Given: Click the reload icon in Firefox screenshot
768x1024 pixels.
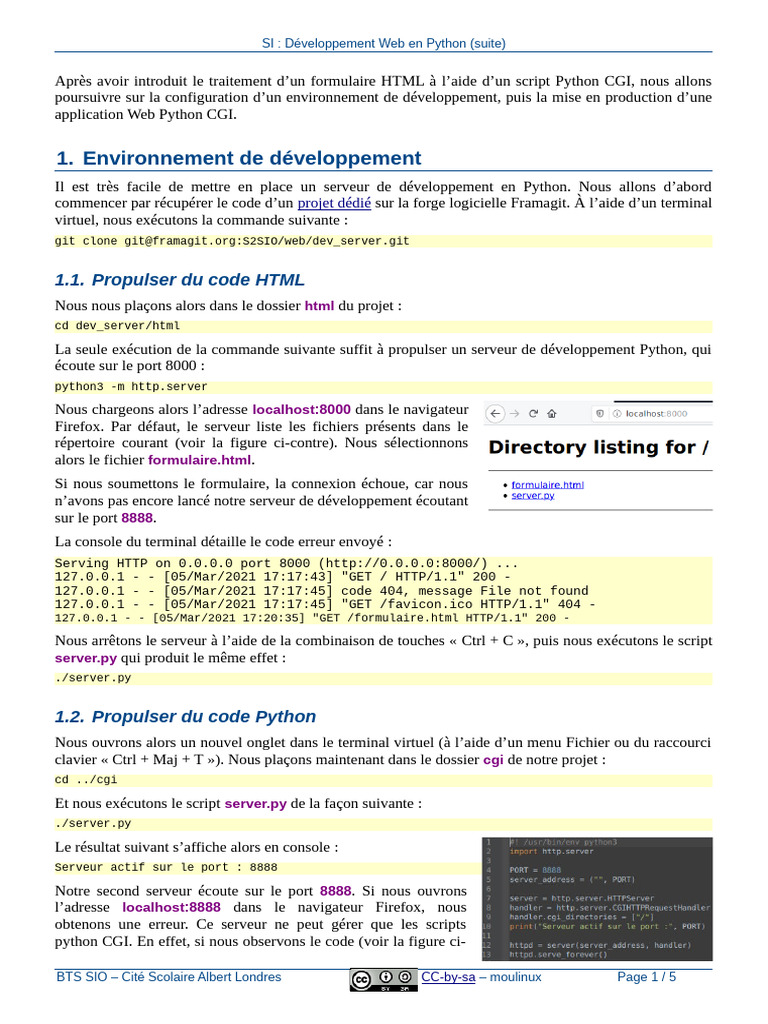Looking at the screenshot, I should pyautogui.click(x=534, y=413).
